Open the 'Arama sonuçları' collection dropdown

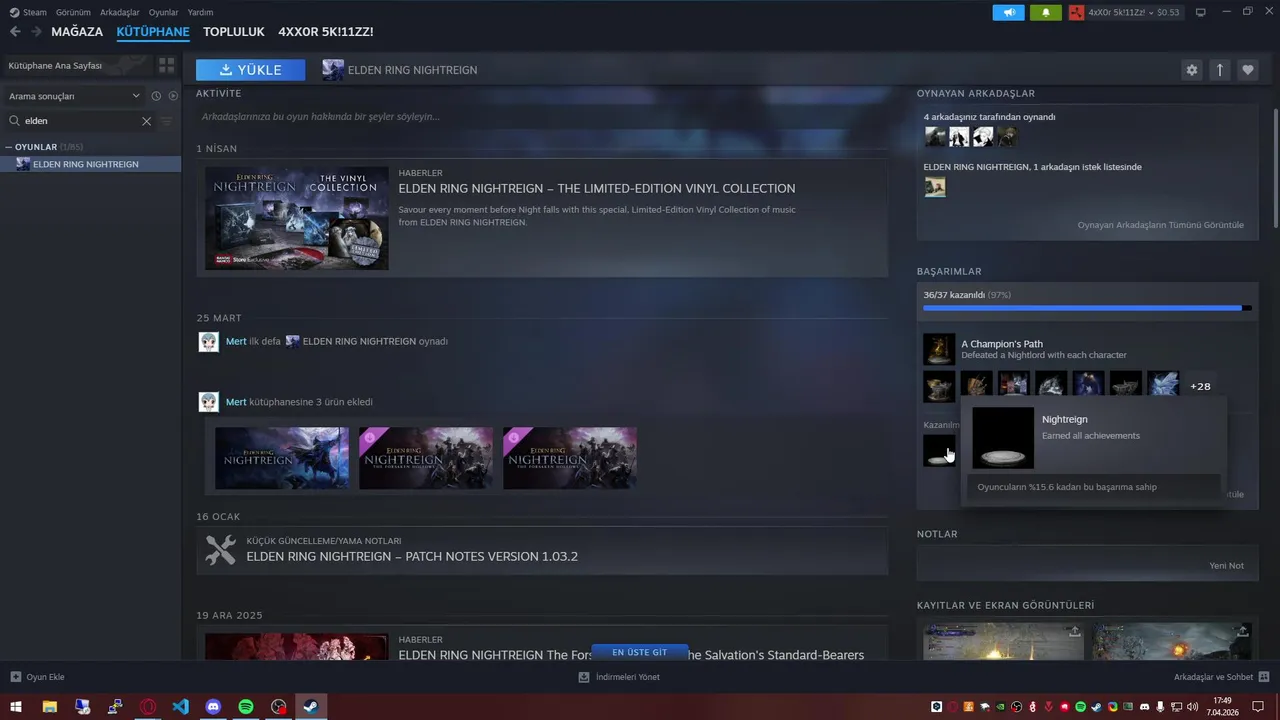tap(74, 96)
